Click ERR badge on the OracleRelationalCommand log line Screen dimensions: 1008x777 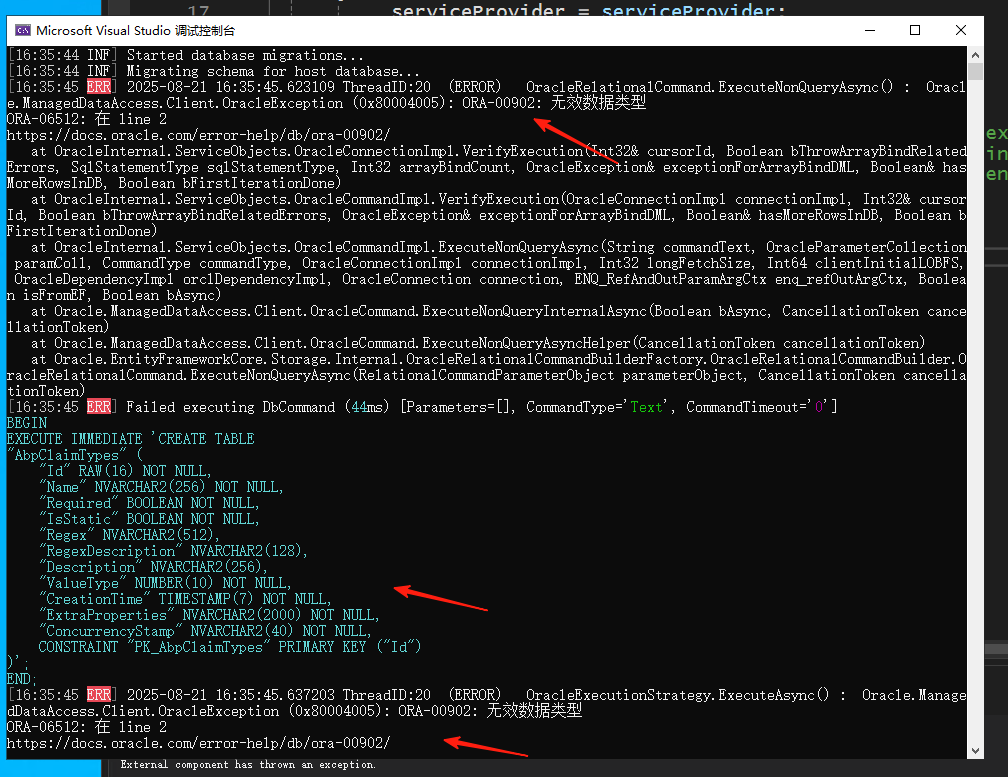click(x=99, y=87)
